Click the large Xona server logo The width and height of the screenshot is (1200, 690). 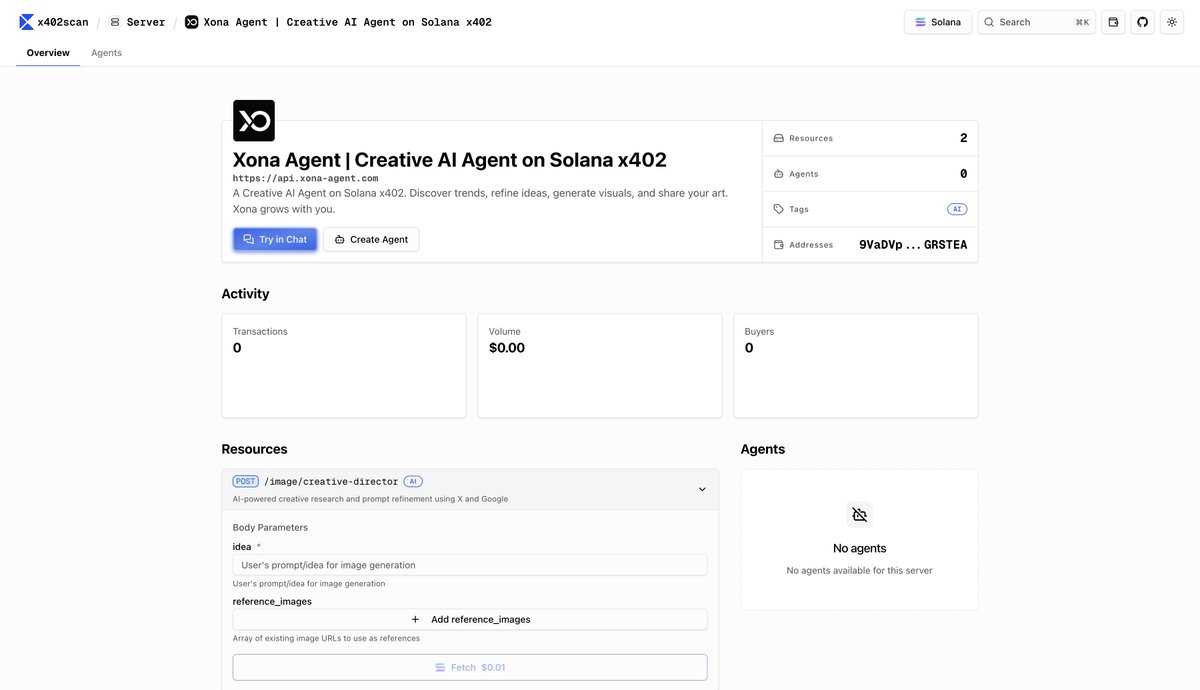[x=254, y=120]
